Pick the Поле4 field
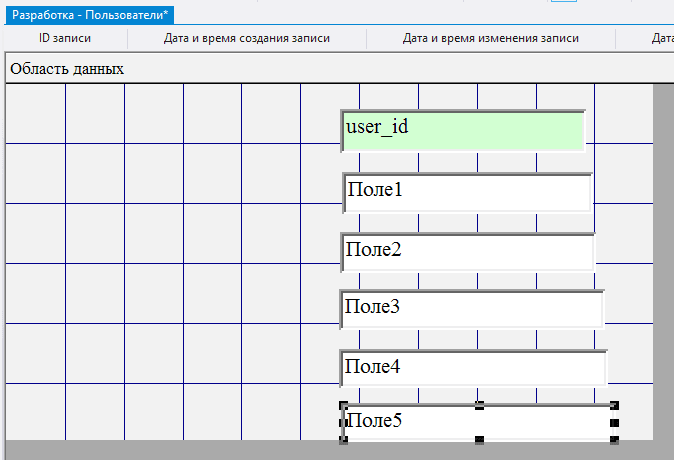Screen dimensions: 674x460 pyautogui.click(x=473, y=368)
